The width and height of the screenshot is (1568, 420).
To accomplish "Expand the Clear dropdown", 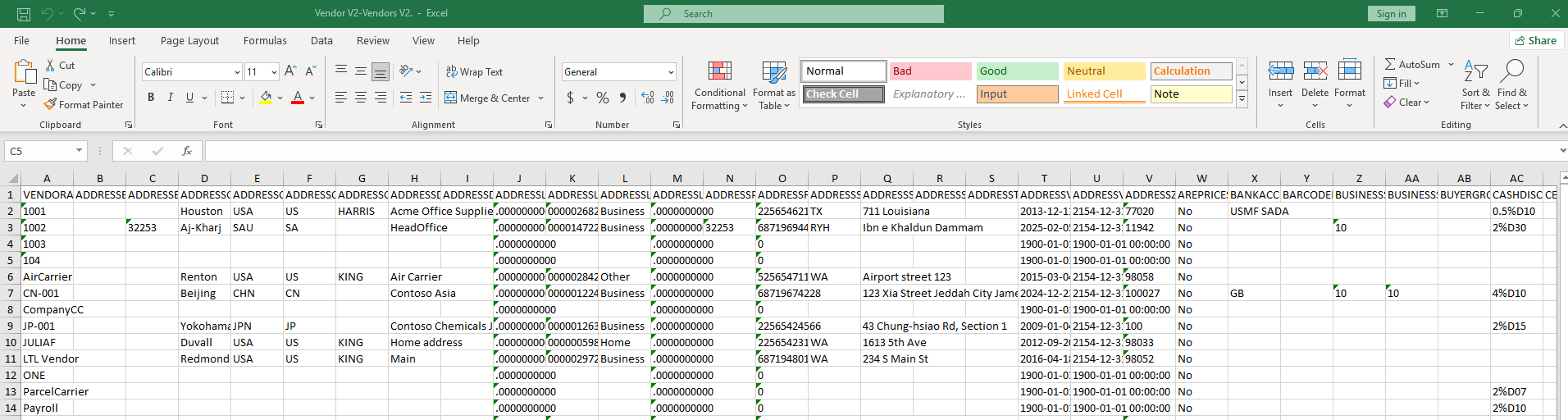I will pos(1427,103).
